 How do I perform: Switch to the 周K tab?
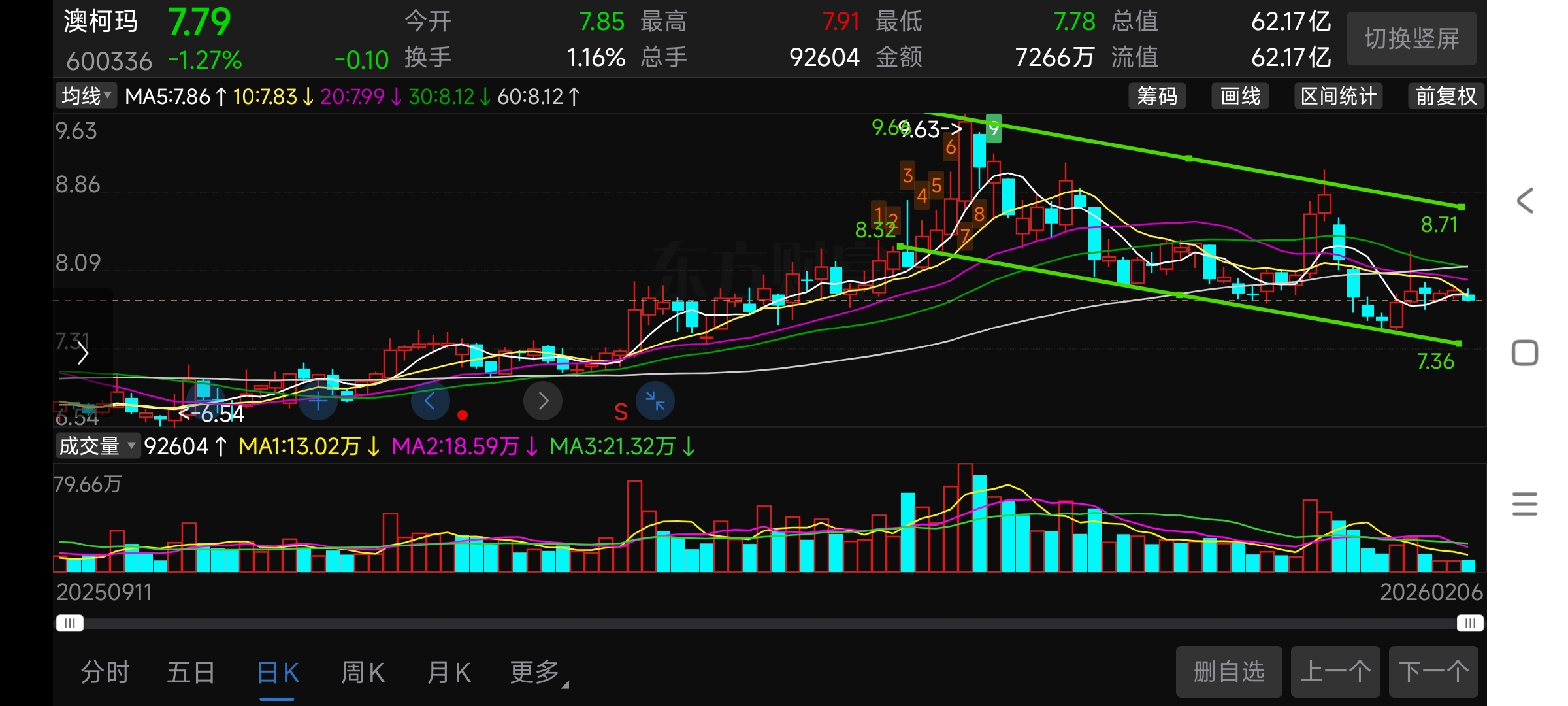click(363, 672)
